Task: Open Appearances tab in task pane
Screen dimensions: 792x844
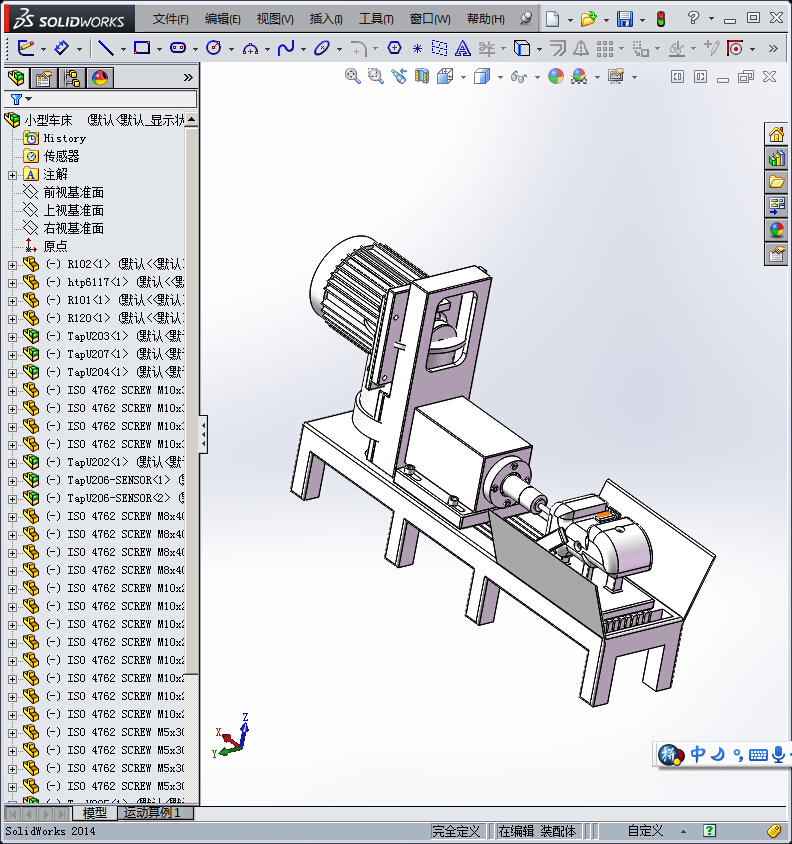Action: 776,230
